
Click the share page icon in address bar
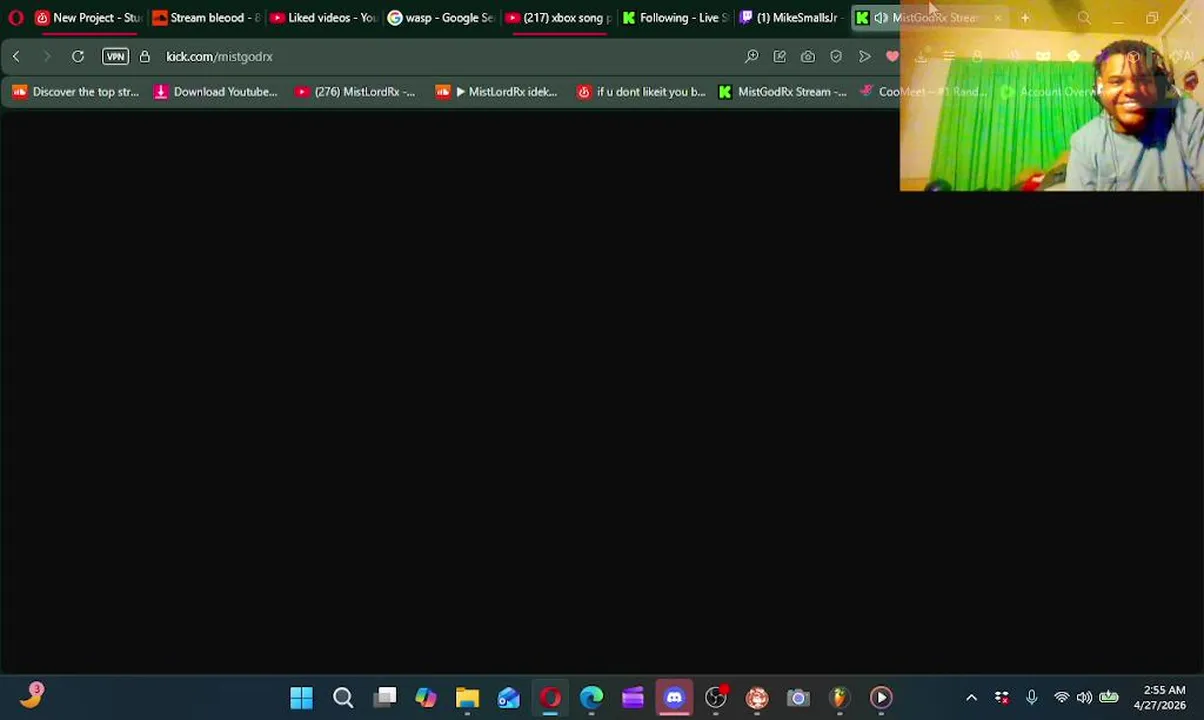(x=780, y=57)
